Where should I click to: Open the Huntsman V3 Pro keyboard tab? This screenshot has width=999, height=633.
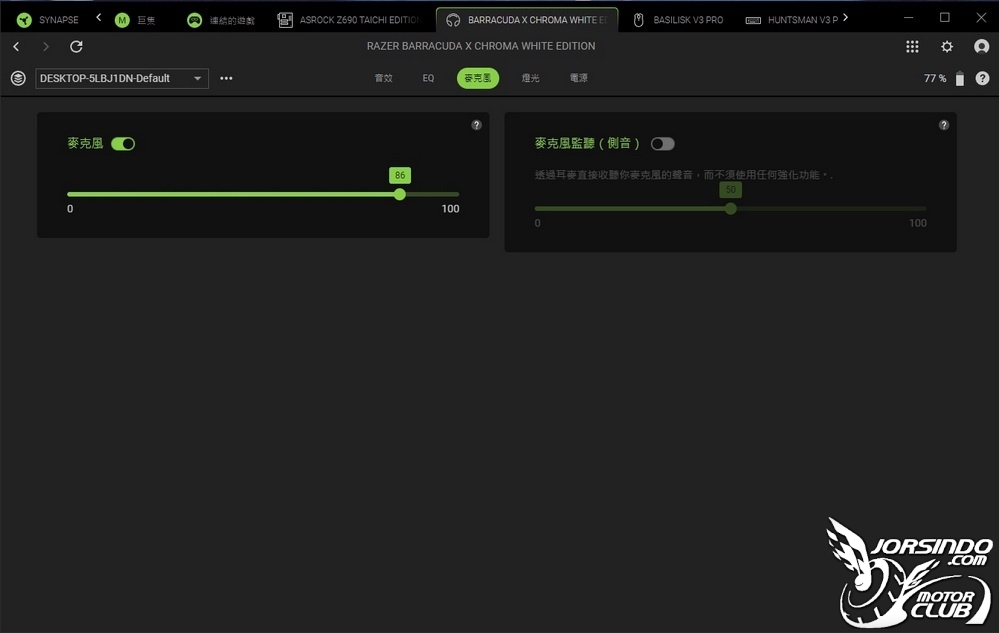coord(791,20)
